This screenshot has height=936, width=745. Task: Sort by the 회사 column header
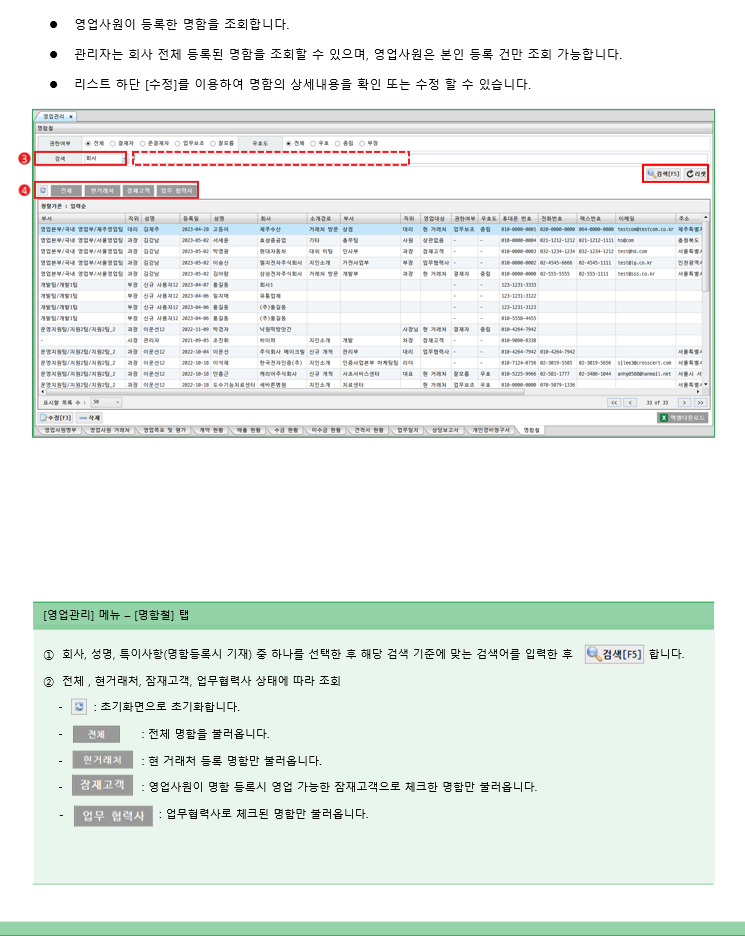pyautogui.click(x=282, y=218)
